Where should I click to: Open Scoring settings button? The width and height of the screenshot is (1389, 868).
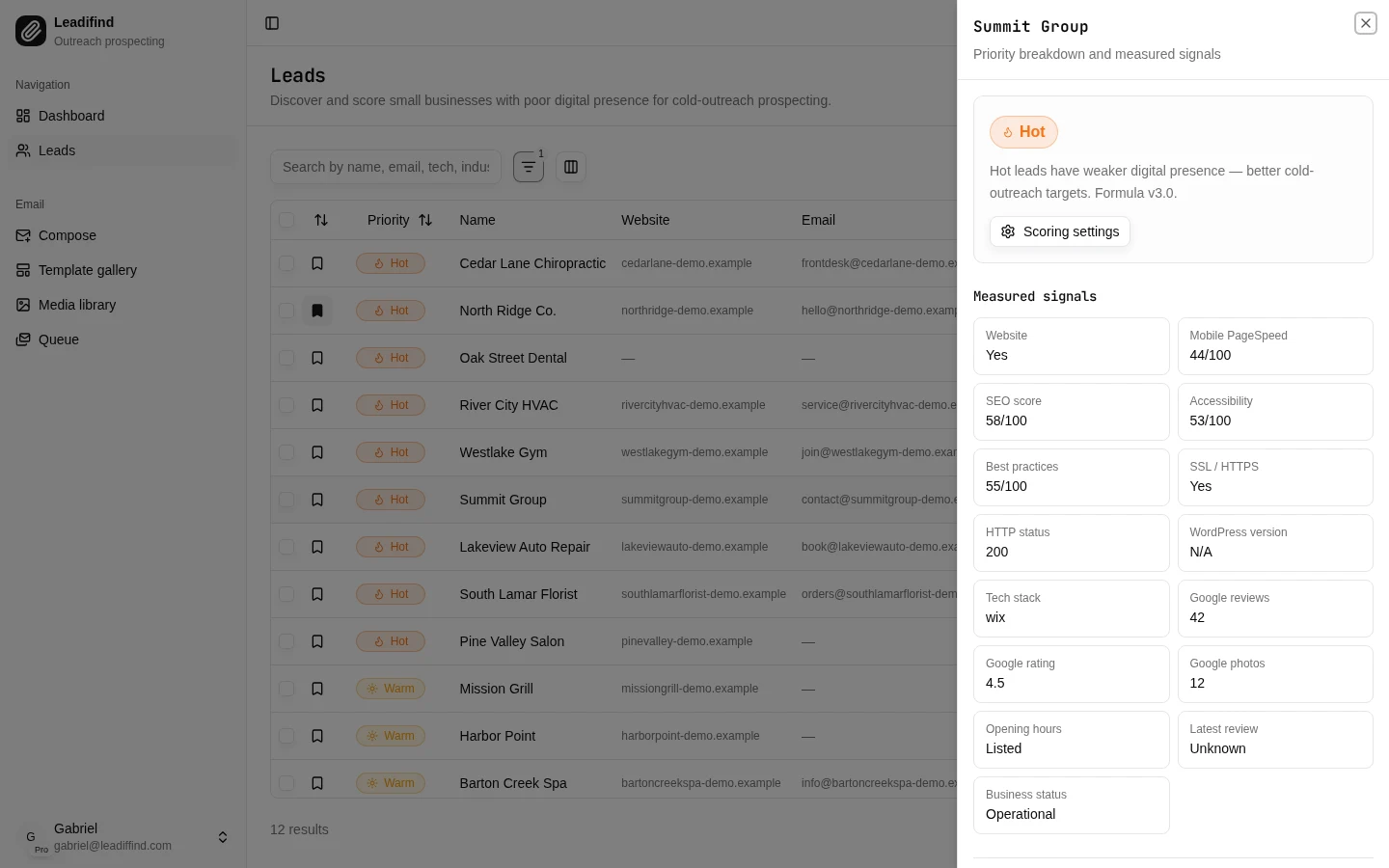[1060, 231]
